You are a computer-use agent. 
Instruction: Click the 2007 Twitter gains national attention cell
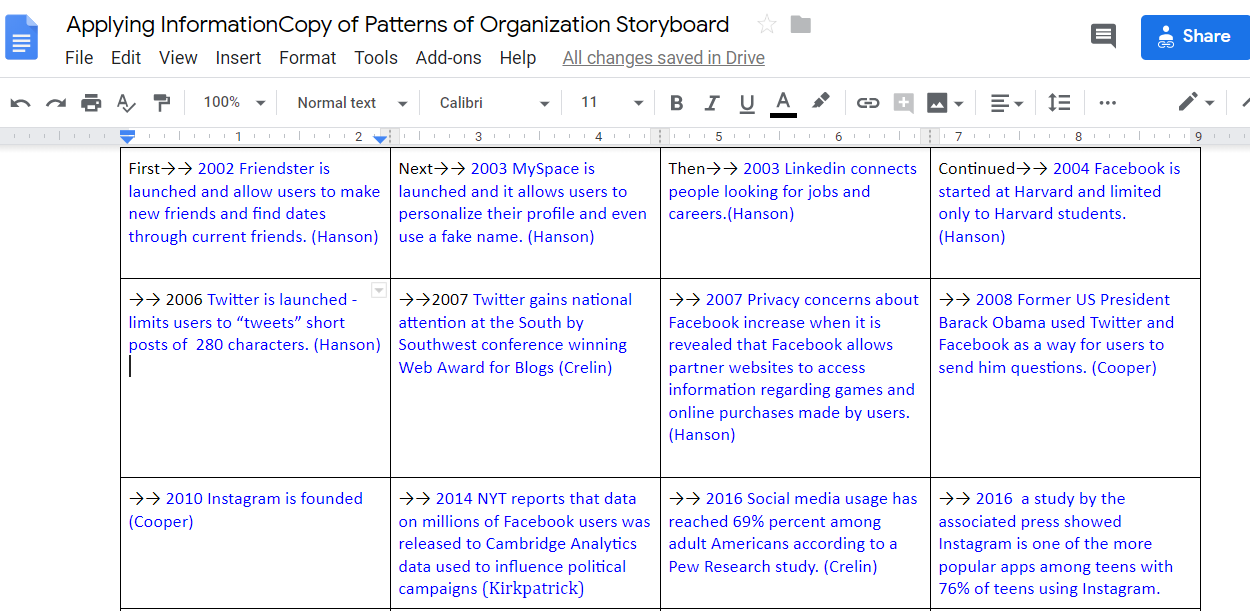coord(515,333)
